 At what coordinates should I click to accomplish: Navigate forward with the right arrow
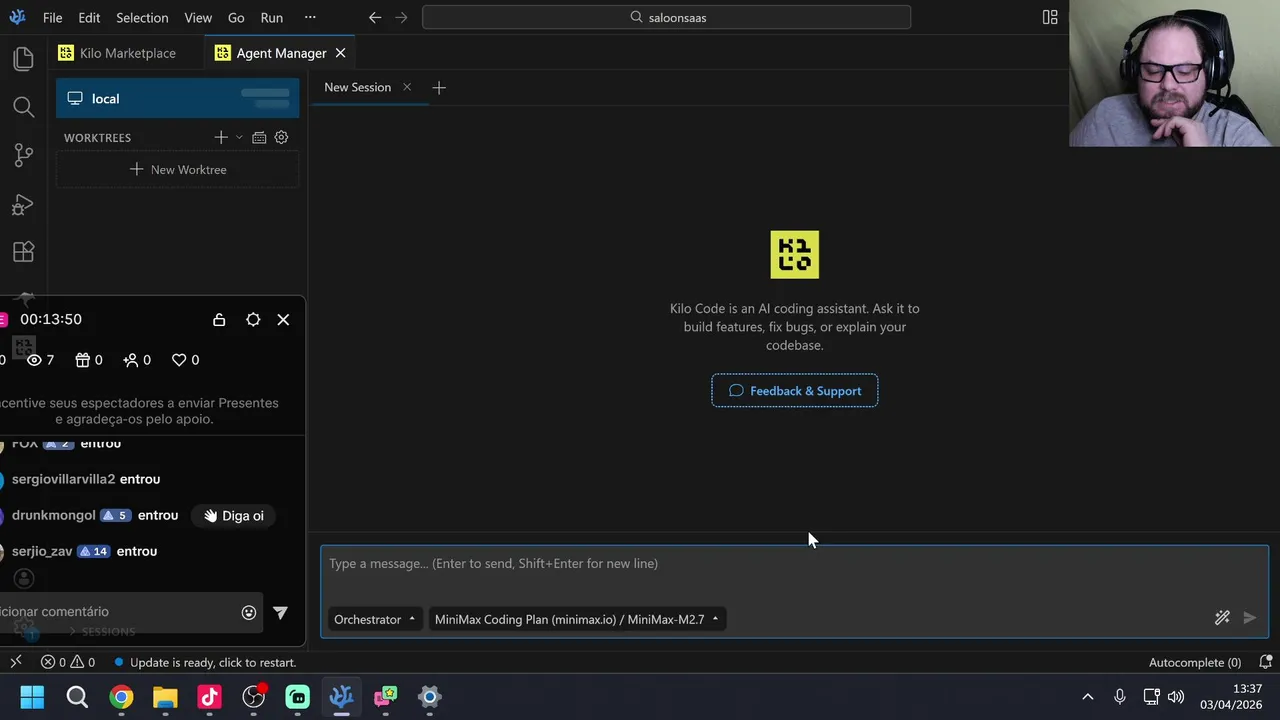pos(401,17)
